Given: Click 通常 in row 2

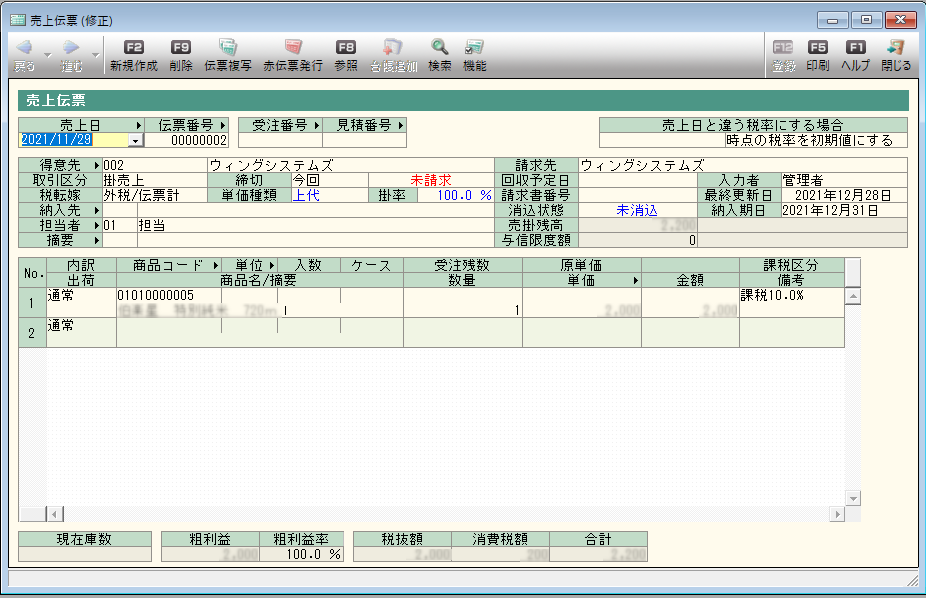Looking at the screenshot, I should [61, 325].
